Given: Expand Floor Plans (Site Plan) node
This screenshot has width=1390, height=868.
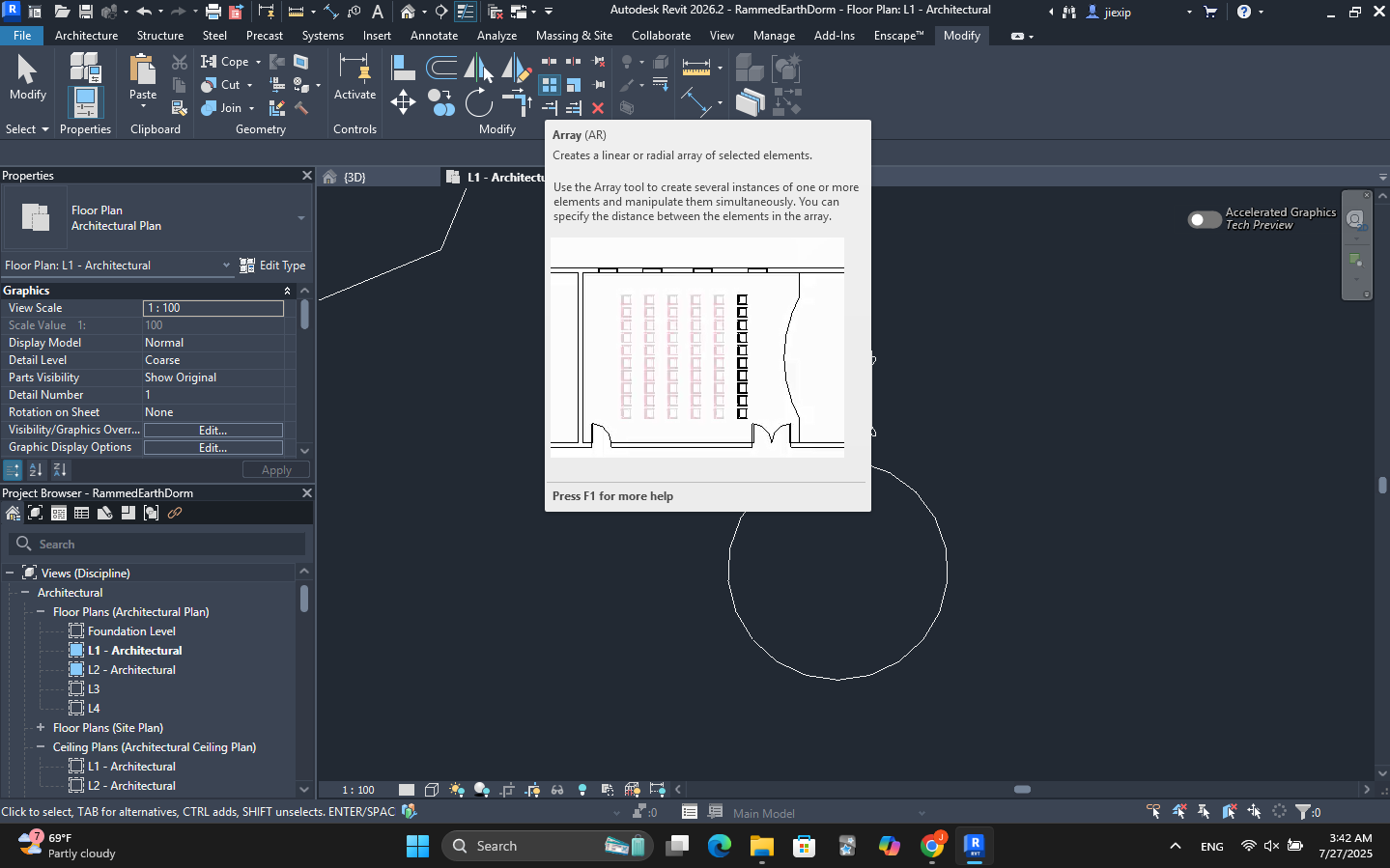Looking at the screenshot, I should [41, 728].
